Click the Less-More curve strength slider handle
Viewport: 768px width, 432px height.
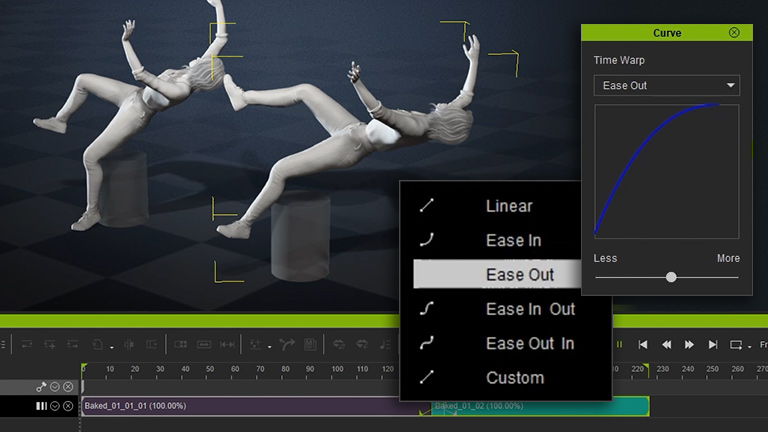click(x=671, y=277)
